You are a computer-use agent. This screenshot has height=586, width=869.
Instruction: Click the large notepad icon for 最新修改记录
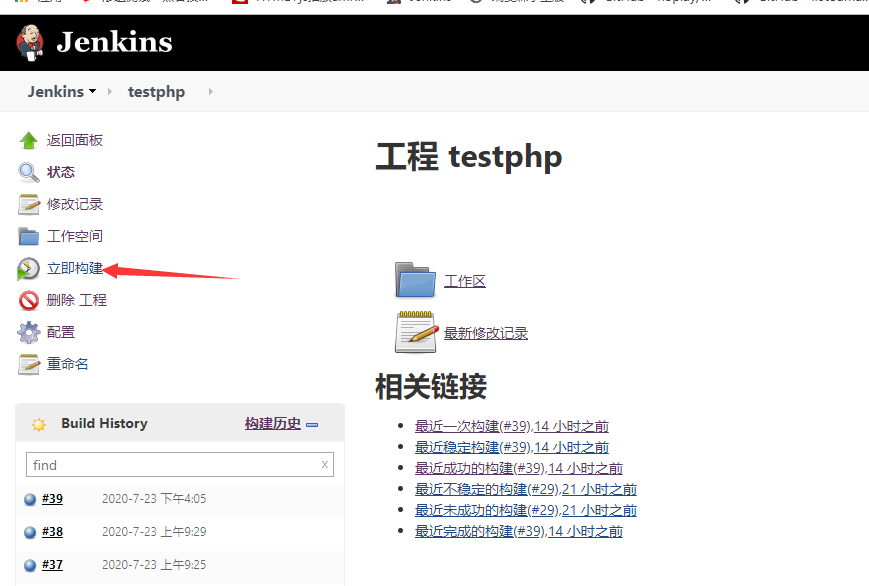pyautogui.click(x=417, y=332)
